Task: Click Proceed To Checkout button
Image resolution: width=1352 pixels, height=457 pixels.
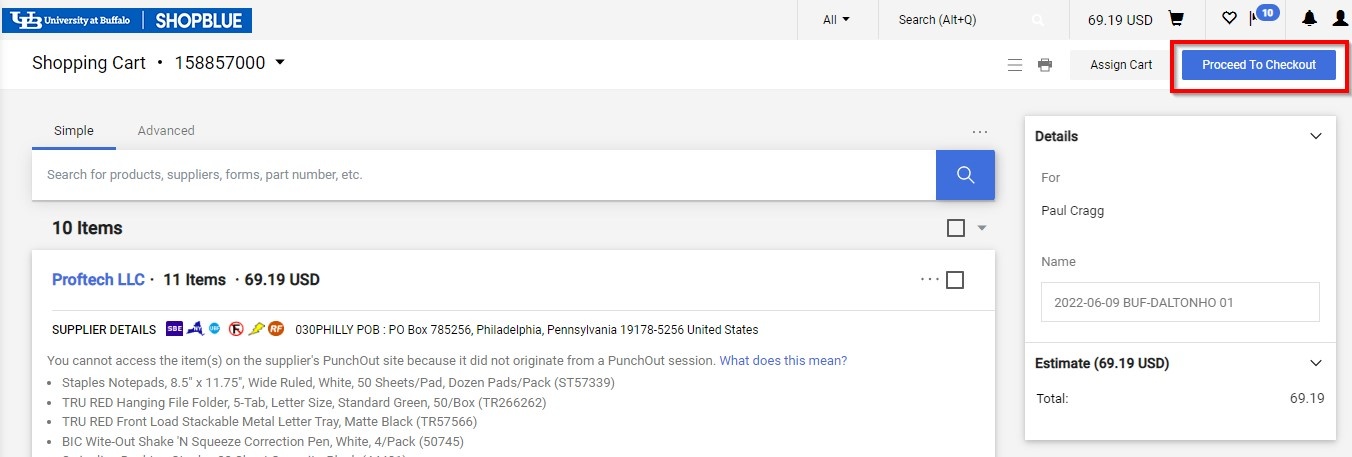Action: pos(1259,65)
